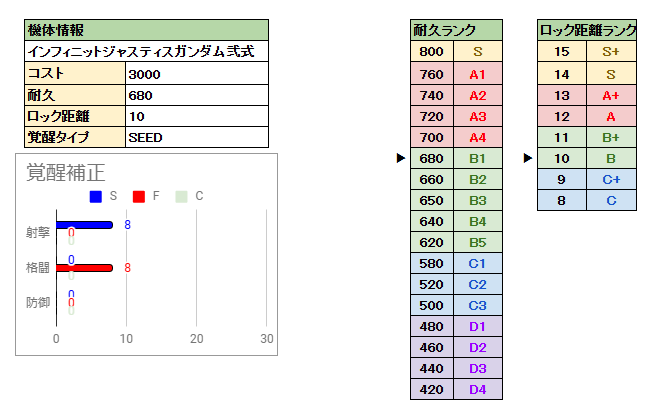Select the B4 rank cell
Image resolution: width=662 pixels, height=403 pixels.
click(x=478, y=222)
